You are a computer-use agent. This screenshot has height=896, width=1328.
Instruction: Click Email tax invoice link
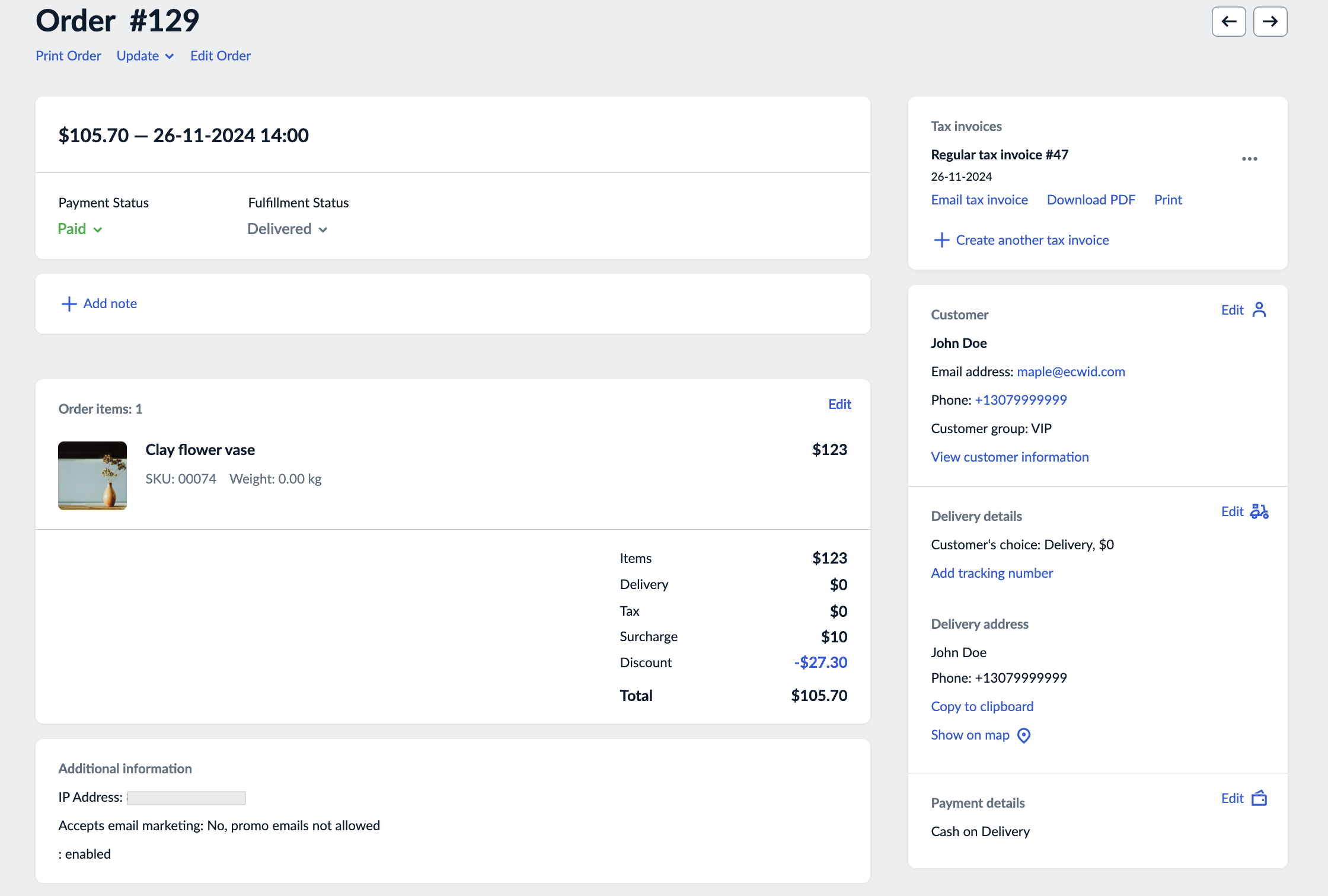click(x=979, y=200)
